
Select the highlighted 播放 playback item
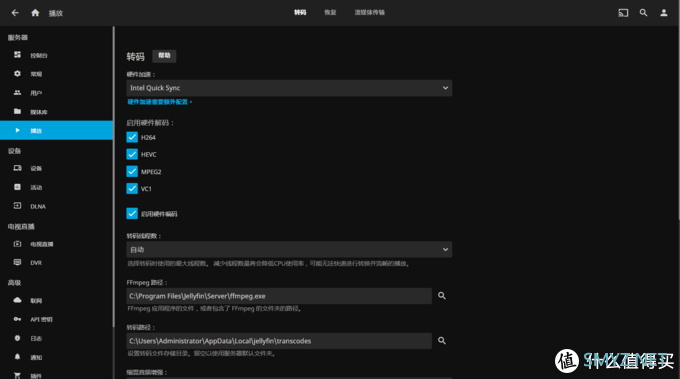pyautogui.click(x=56, y=131)
